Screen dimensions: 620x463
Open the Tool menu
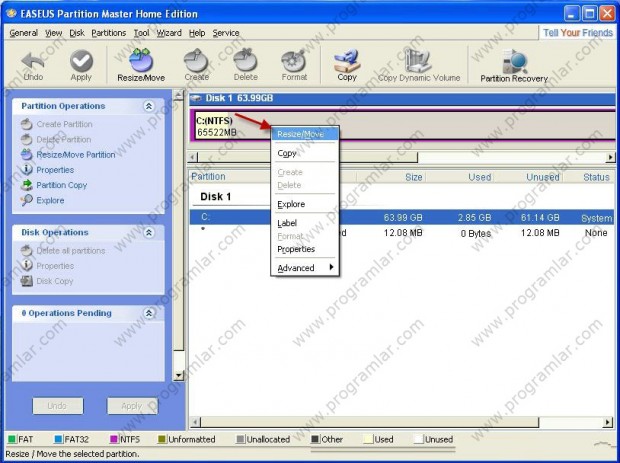pos(142,33)
